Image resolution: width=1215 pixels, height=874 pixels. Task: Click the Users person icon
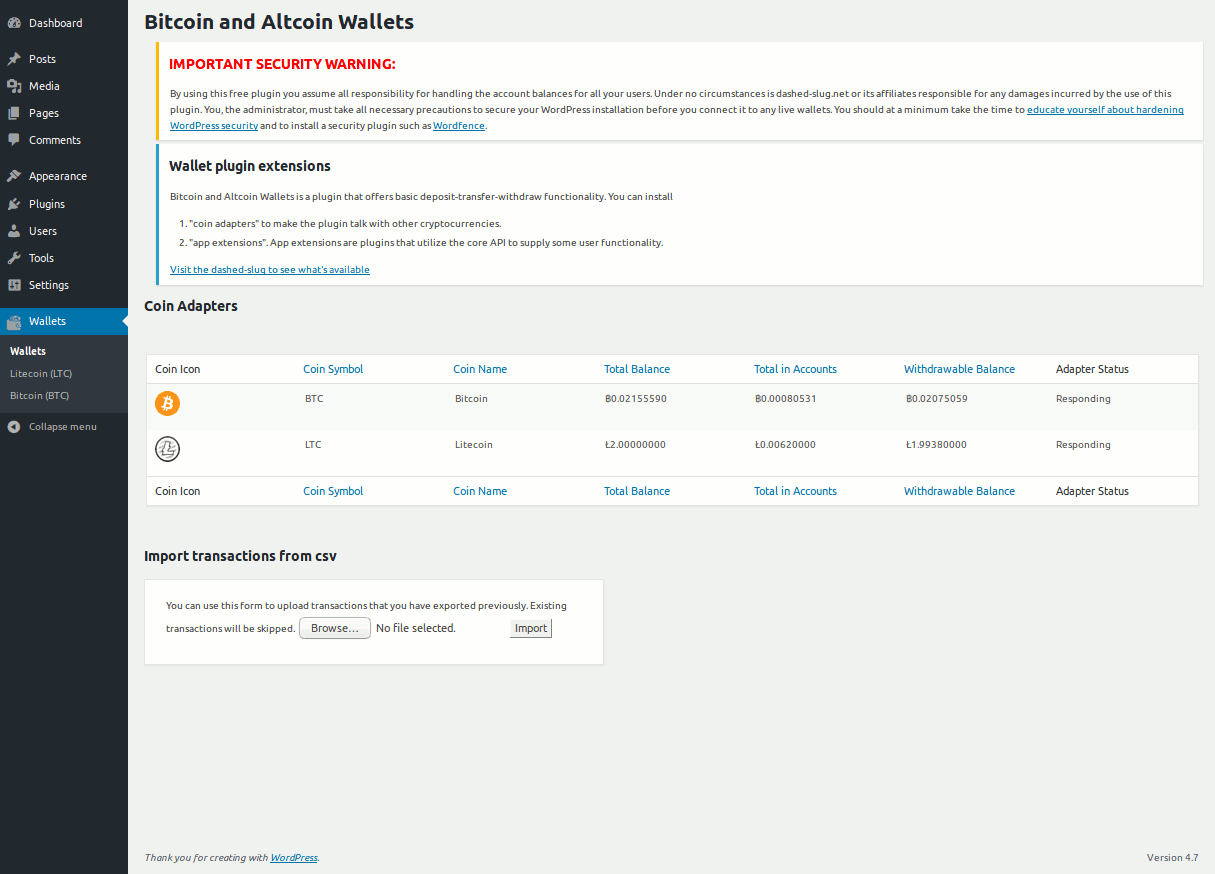pos(14,231)
